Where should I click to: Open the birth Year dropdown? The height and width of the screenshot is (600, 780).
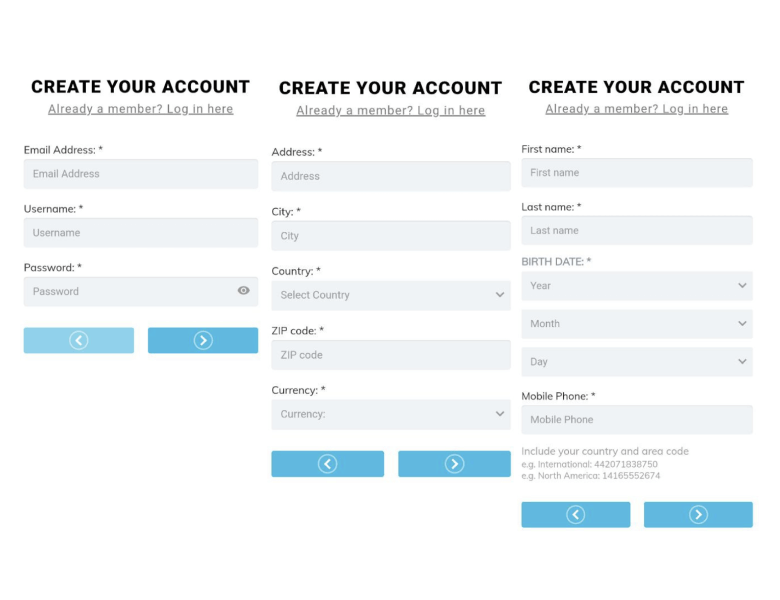click(636, 286)
